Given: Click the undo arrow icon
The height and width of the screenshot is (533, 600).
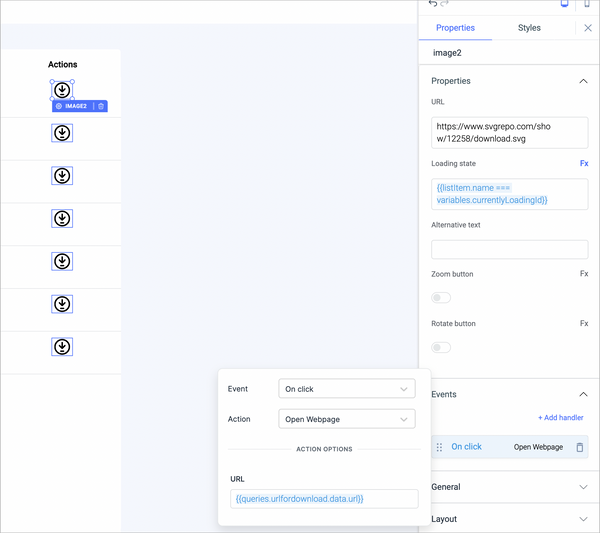Looking at the screenshot, I should pos(433,4).
